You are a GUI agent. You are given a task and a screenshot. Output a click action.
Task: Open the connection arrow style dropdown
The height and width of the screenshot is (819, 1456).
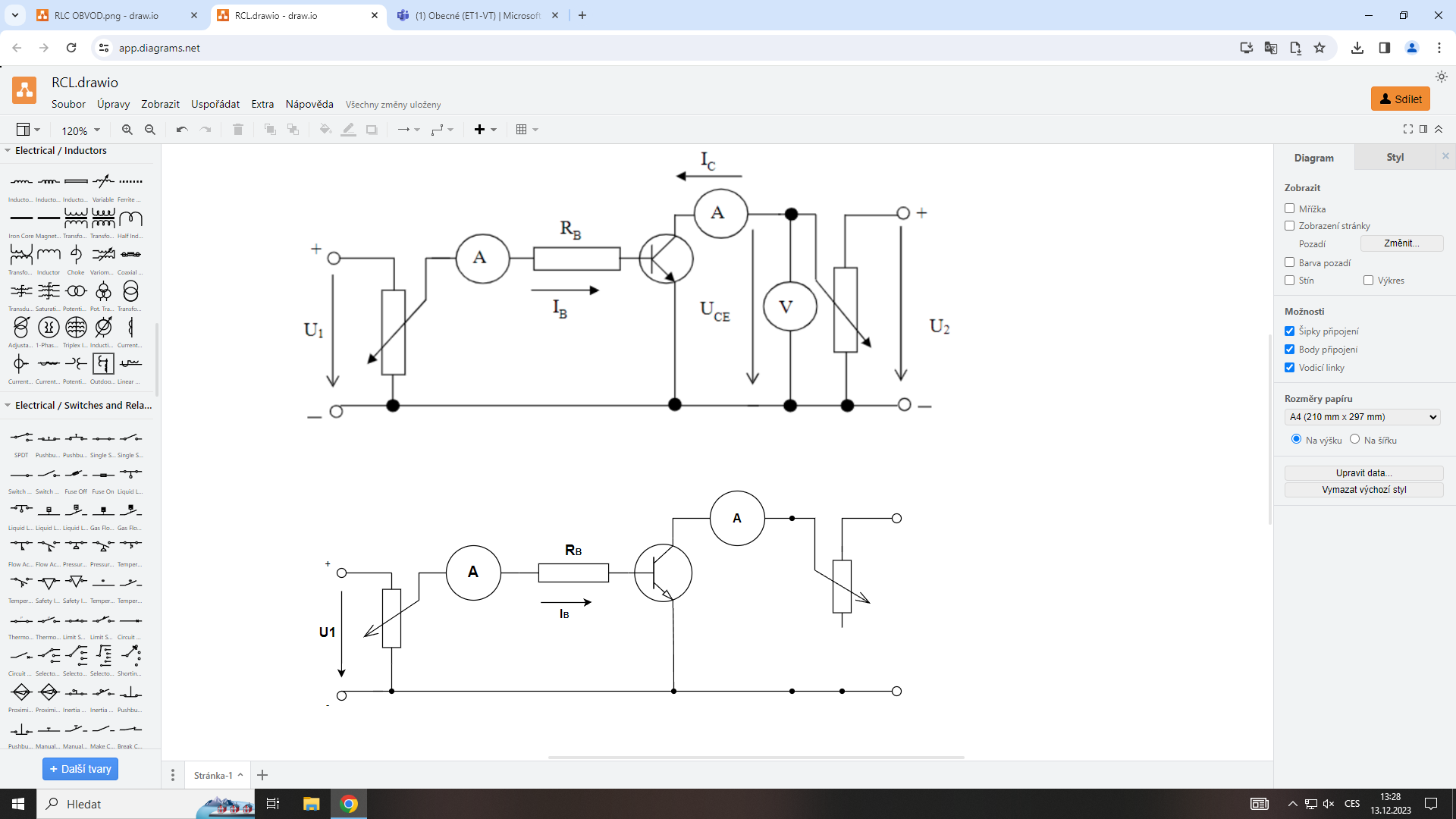tap(409, 130)
